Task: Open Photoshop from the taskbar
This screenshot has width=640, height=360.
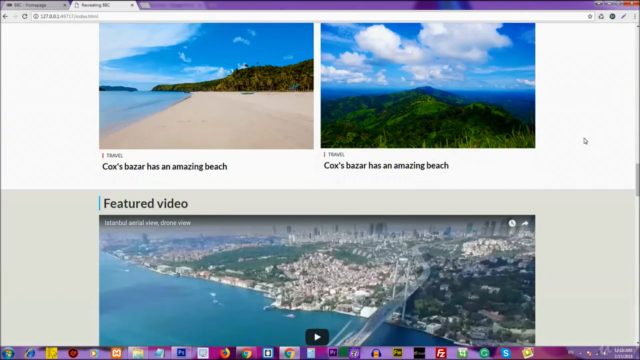Action: 181,353
